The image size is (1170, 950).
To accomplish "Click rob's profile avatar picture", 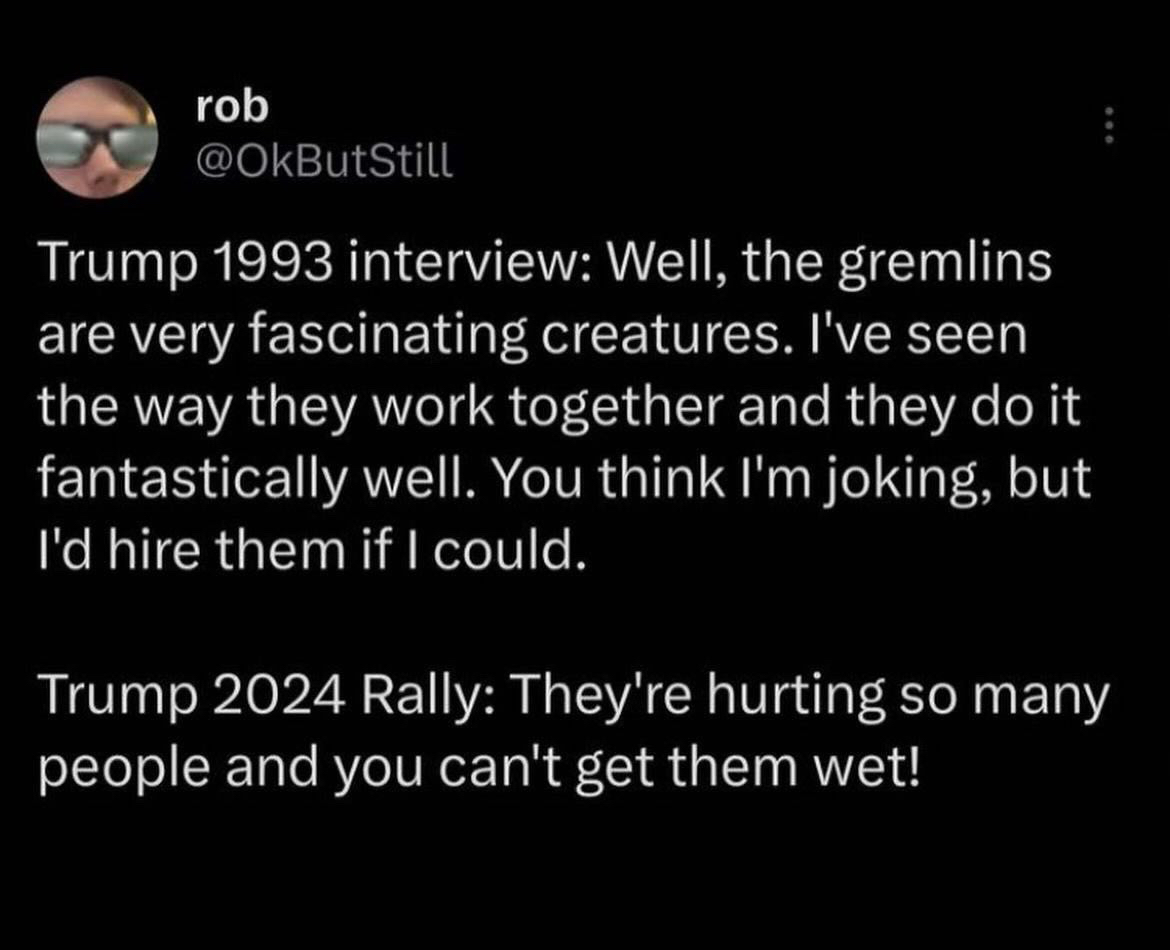I will [97, 137].
